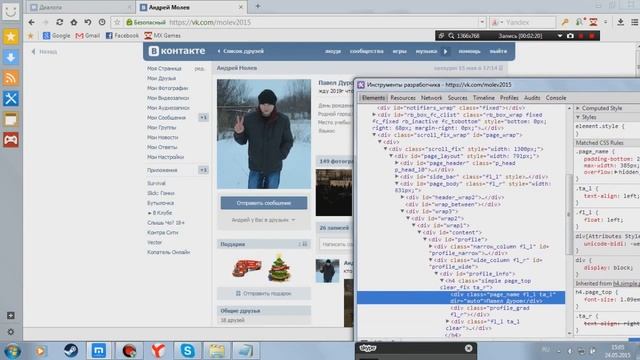The width and height of the screenshot is (640, 360).
Task: Click the ВКонтакте logo
Action: (177, 51)
